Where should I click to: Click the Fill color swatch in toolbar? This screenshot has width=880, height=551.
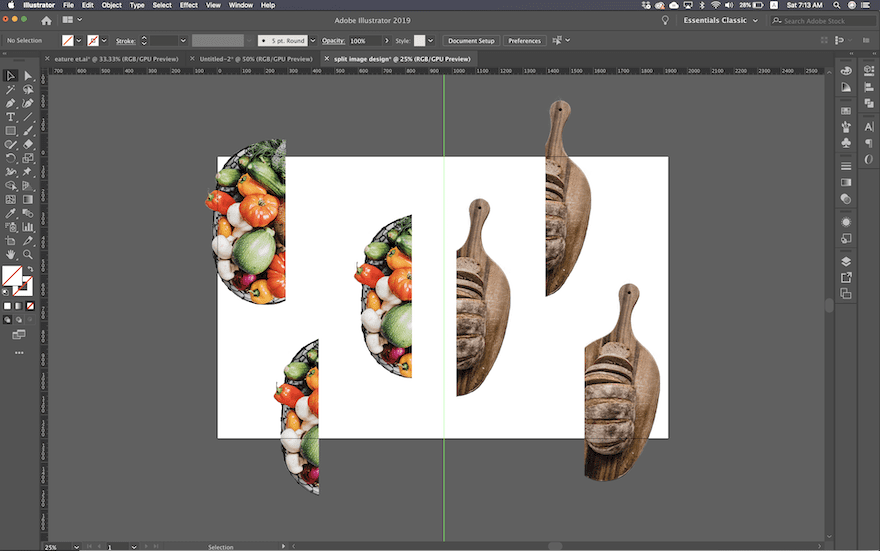point(12,275)
